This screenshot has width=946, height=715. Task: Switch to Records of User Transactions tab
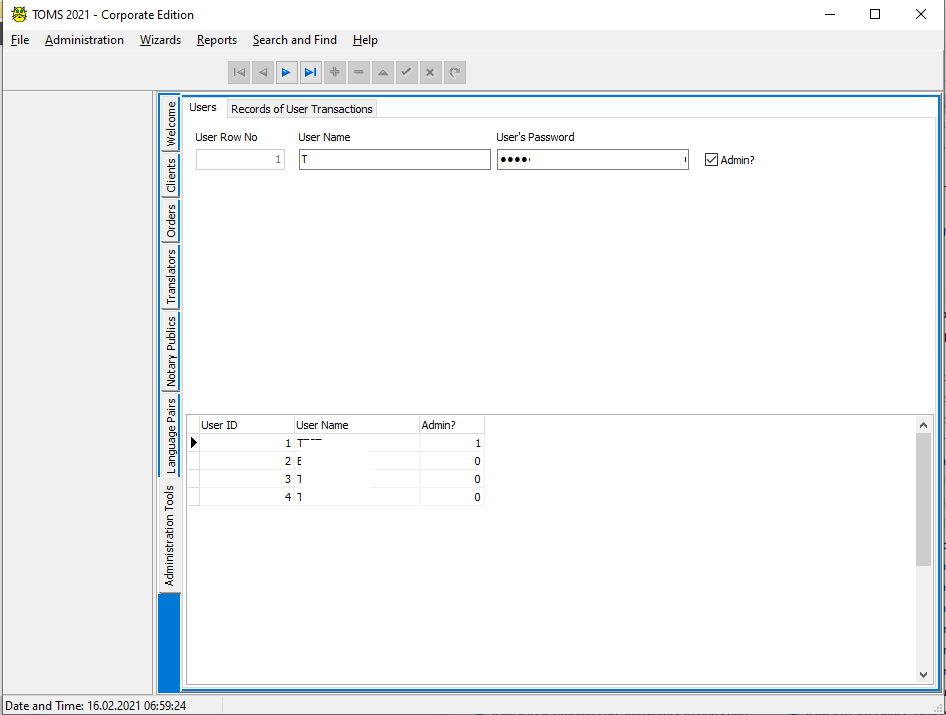coord(301,108)
